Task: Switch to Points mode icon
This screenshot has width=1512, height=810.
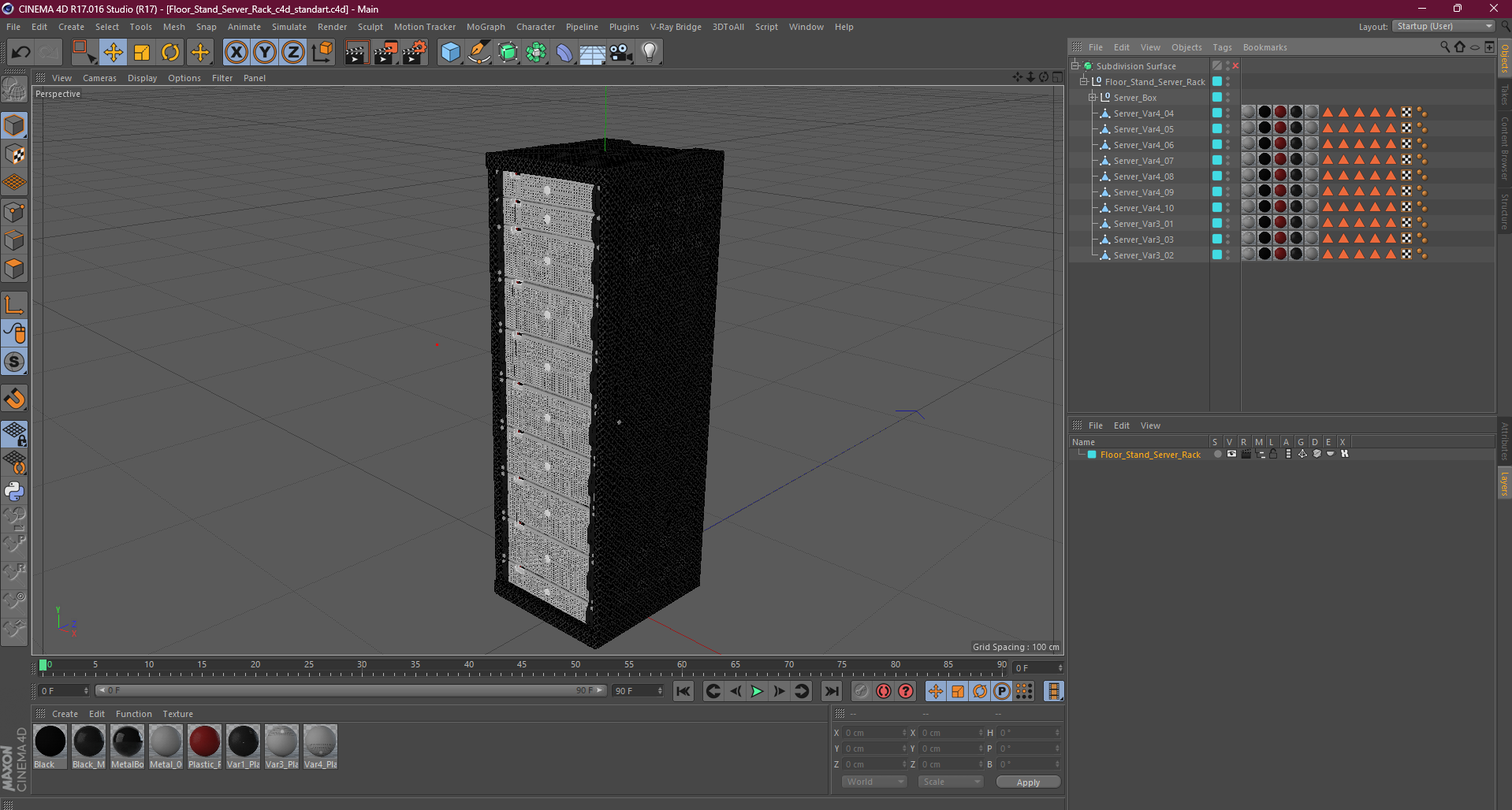Action: point(14,212)
